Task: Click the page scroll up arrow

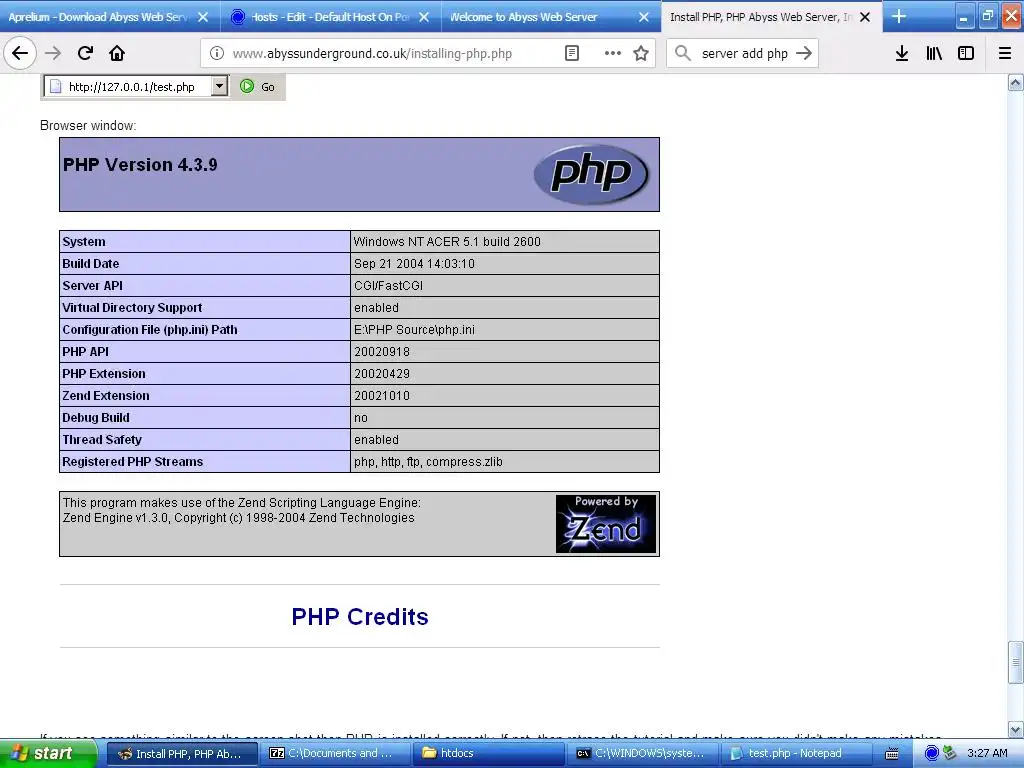Action: coord(1016,82)
